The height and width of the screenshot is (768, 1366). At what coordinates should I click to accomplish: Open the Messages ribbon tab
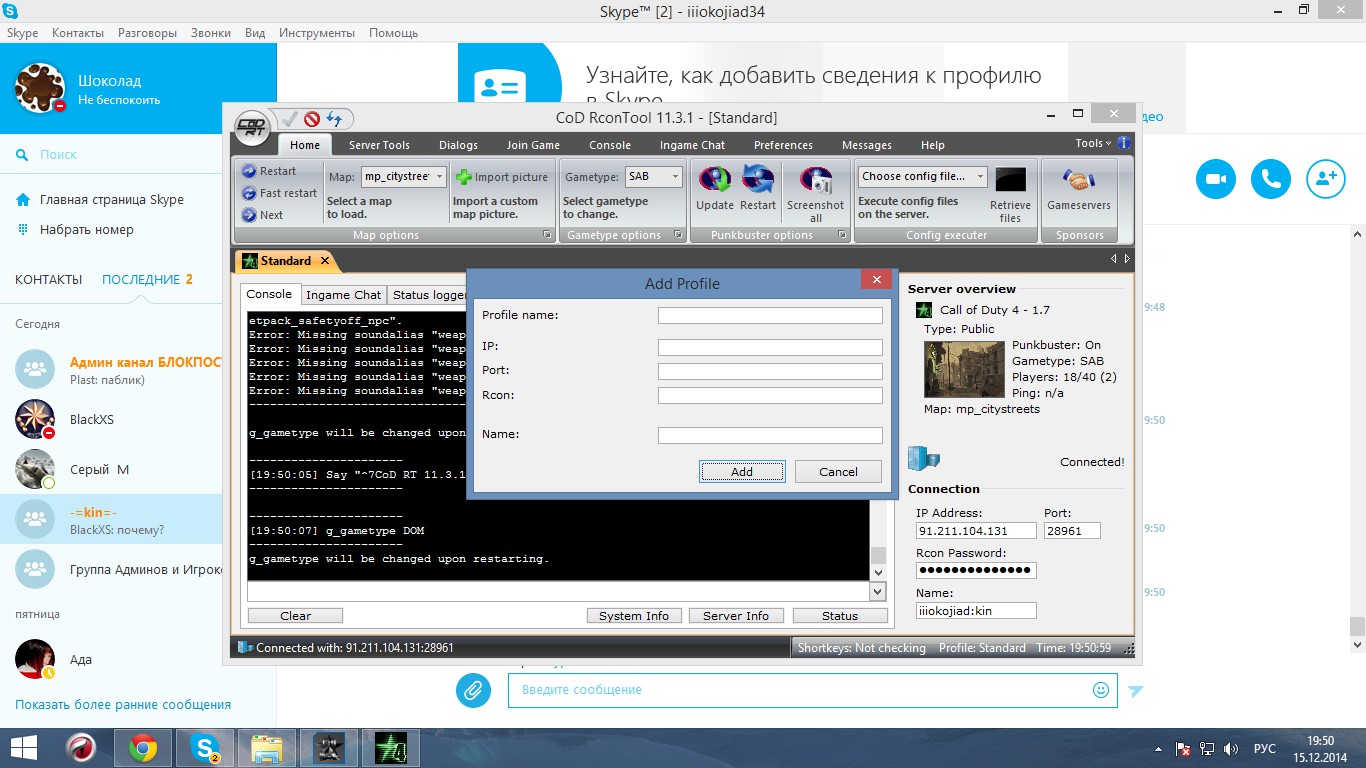(x=867, y=145)
